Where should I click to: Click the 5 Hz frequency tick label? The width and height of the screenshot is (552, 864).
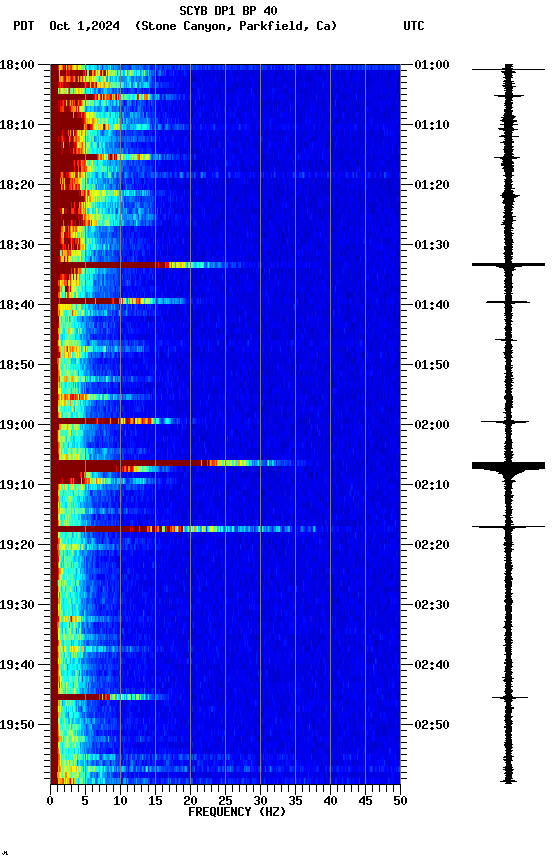click(x=85, y=801)
